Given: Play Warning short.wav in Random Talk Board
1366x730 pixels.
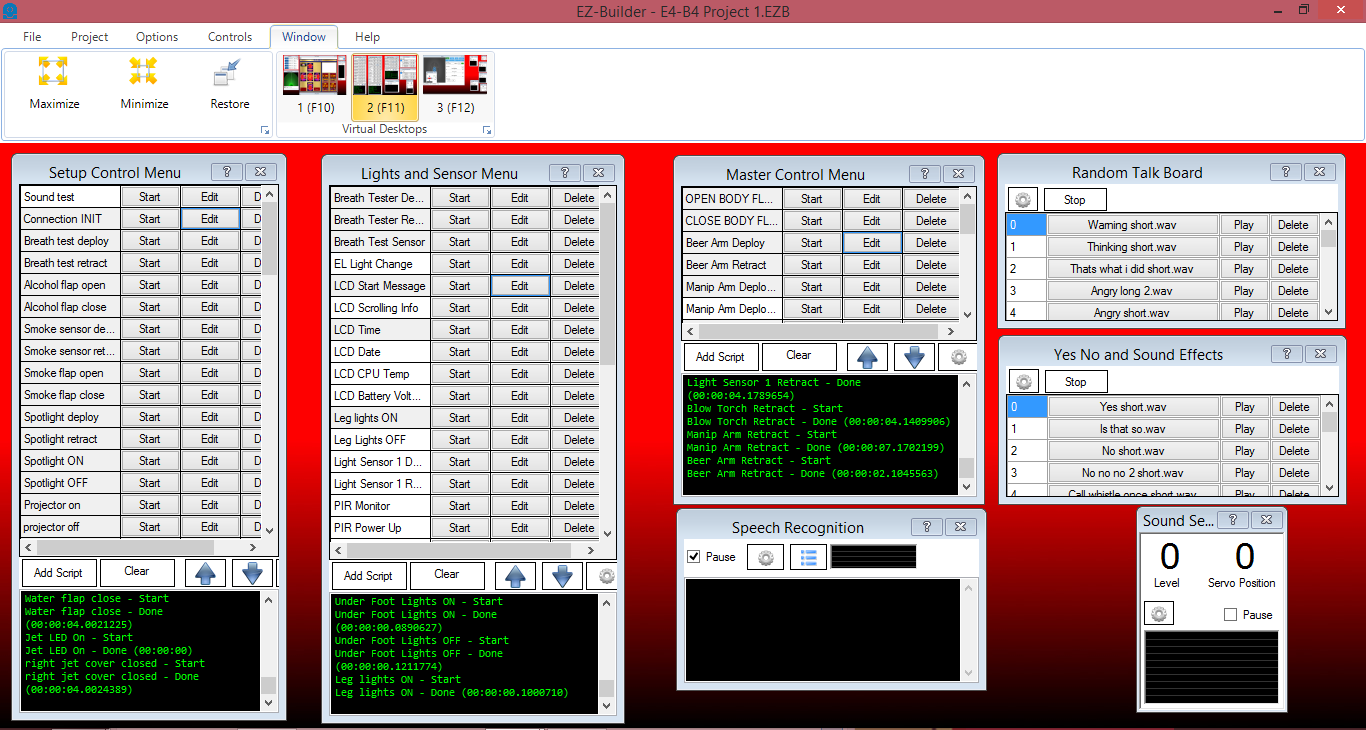Looking at the screenshot, I should click(x=1244, y=225).
